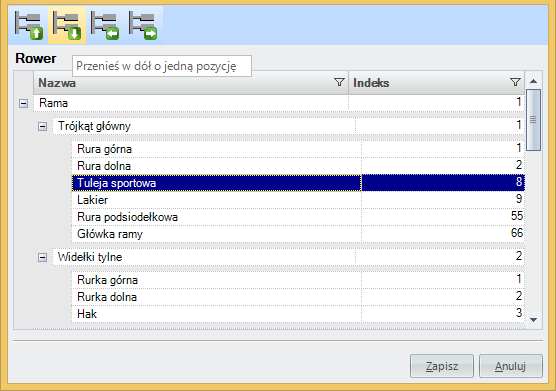Viewport: 556px width, 391px height.
Task: Click index value 9 of Lakier
Action: click(519, 199)
